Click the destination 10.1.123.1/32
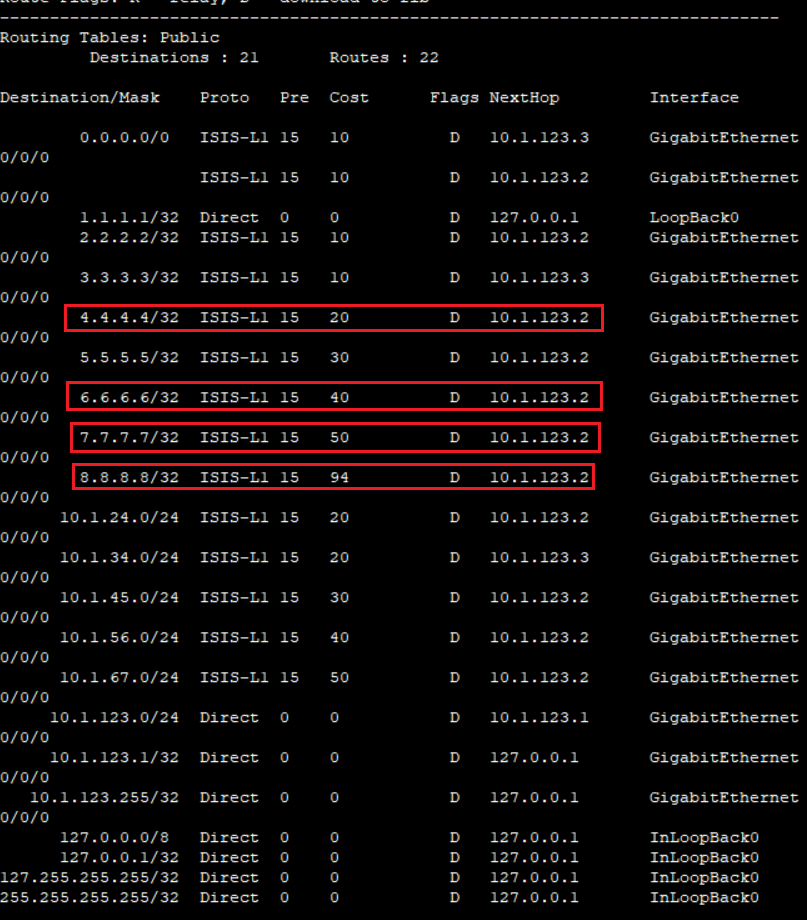This screenshot has width=807, height=920. [114, 757]
